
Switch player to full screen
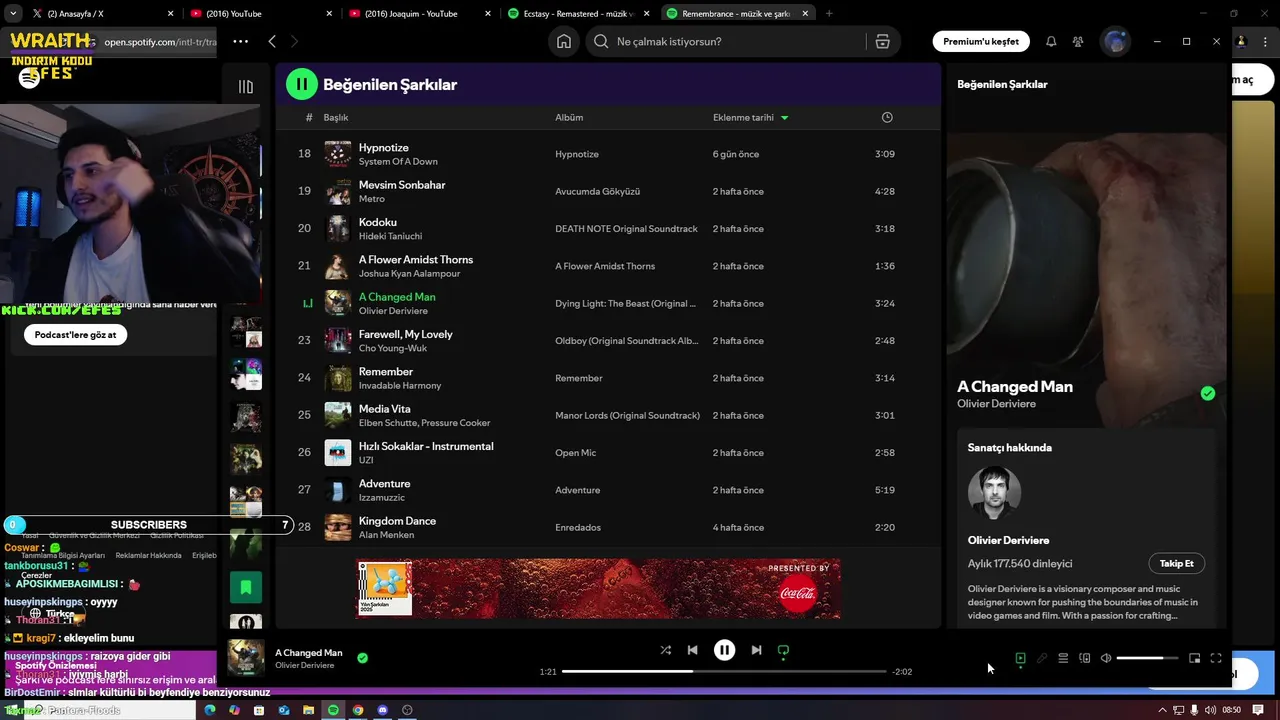(x=1216, y=658)
